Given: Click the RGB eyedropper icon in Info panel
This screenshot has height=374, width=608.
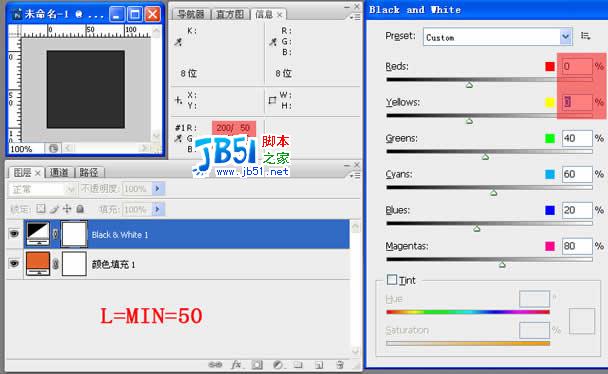Looking at the screenshot, I should coord(273,41).
